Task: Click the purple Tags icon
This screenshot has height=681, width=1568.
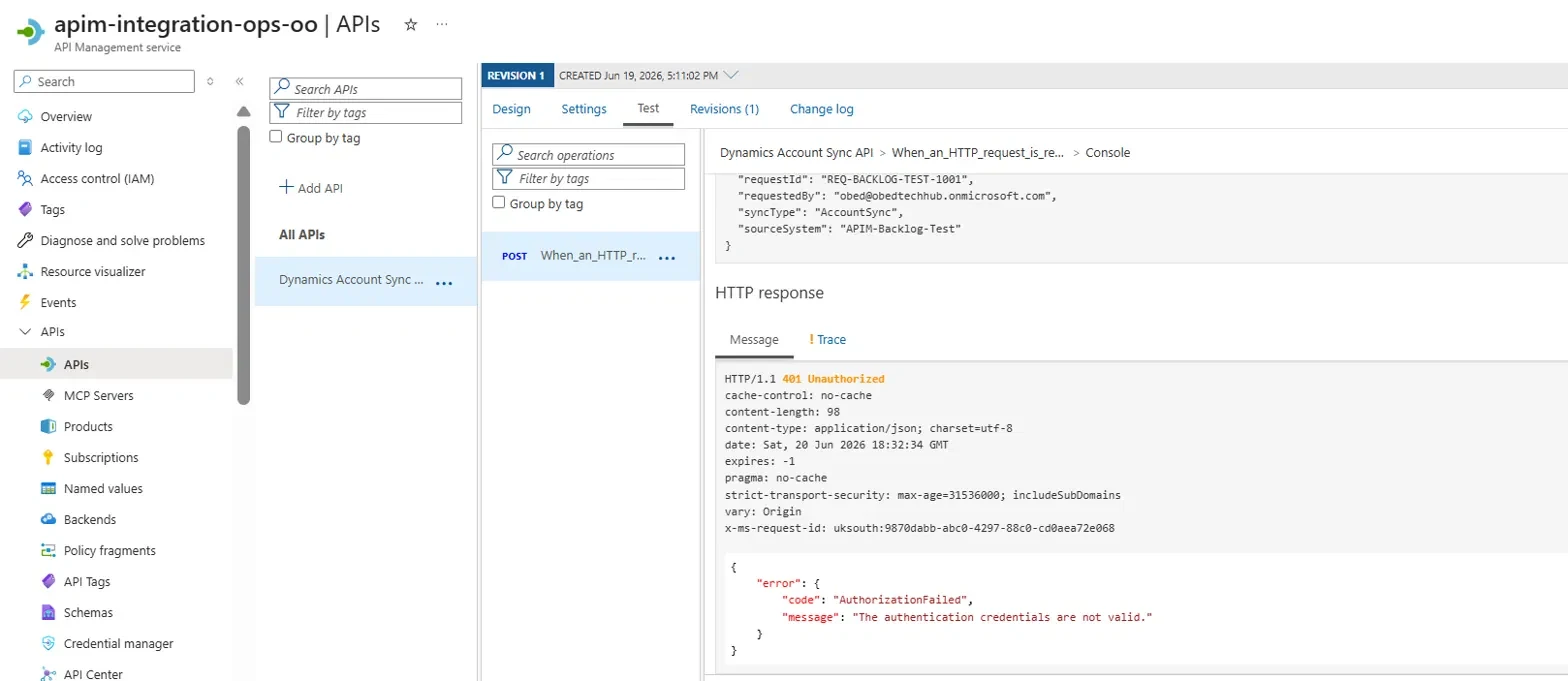Action: (26, 210)
